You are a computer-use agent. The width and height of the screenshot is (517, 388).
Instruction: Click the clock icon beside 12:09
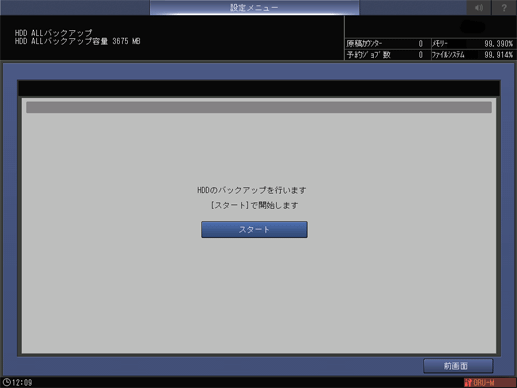click(x=6, y=382)
